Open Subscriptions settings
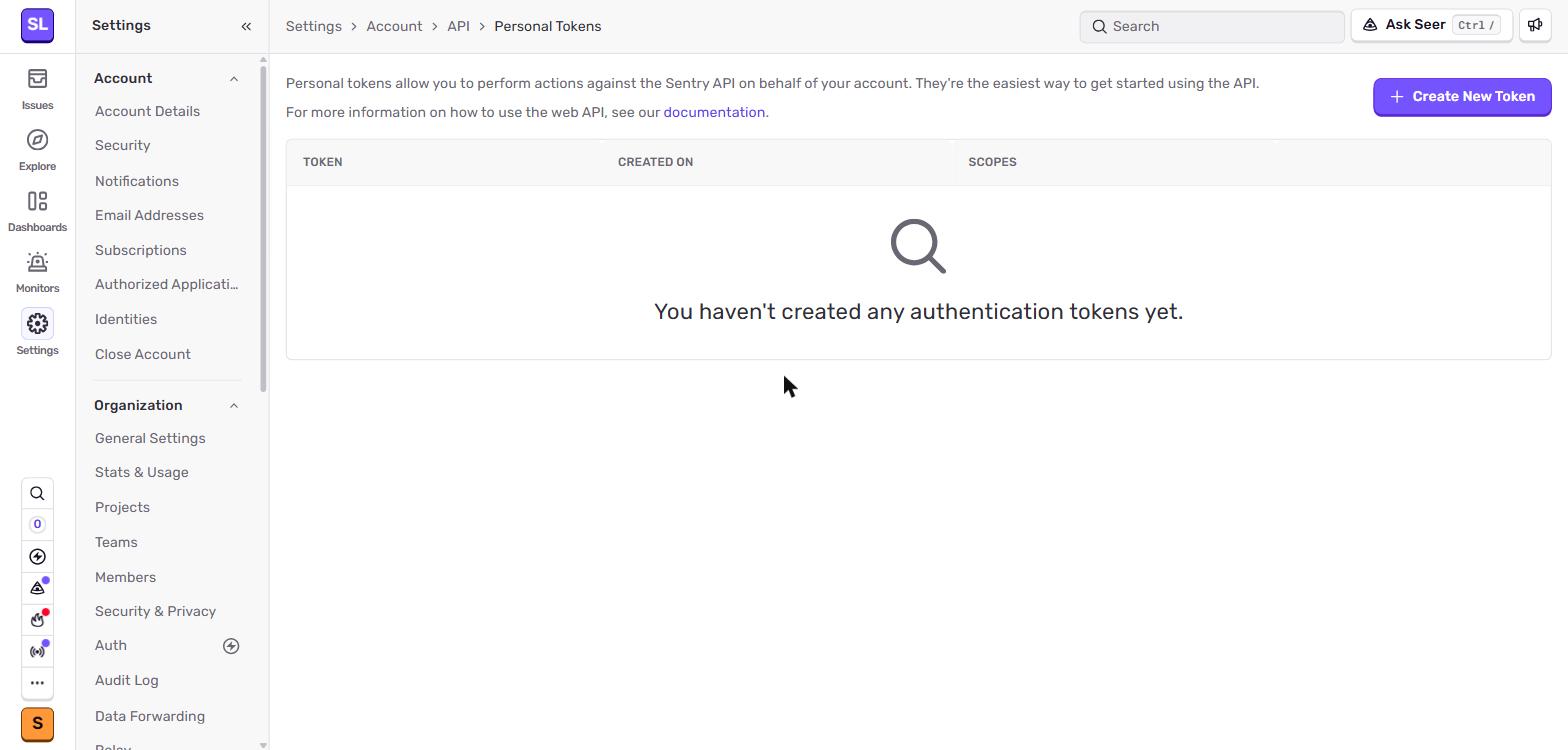 pyautogui.click(x=140, y=250)
